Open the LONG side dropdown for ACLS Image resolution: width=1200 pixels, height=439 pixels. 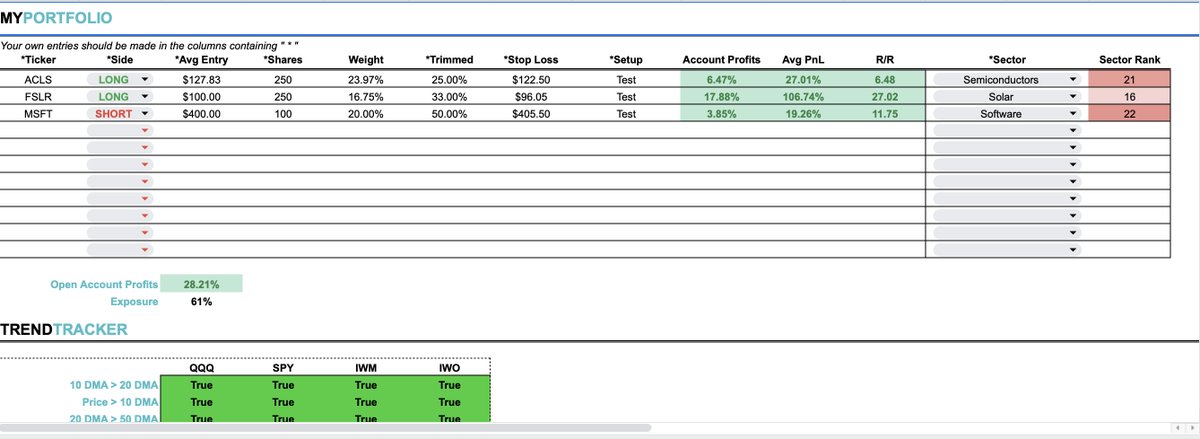click(x=119, y=79)
